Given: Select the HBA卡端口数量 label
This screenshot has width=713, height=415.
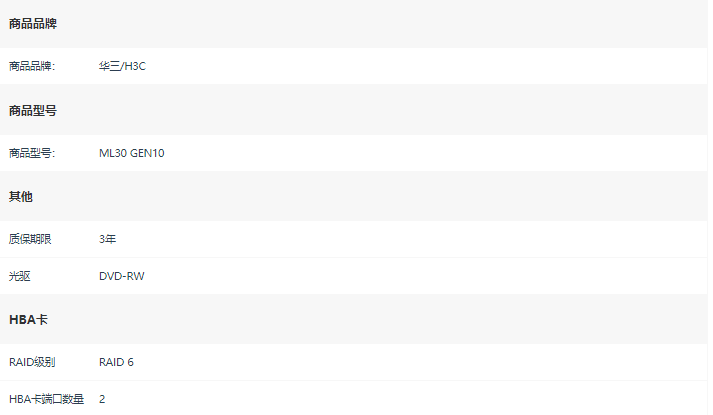Looking at the screenshot, I should pyautogui.click(x=46, y=399).
